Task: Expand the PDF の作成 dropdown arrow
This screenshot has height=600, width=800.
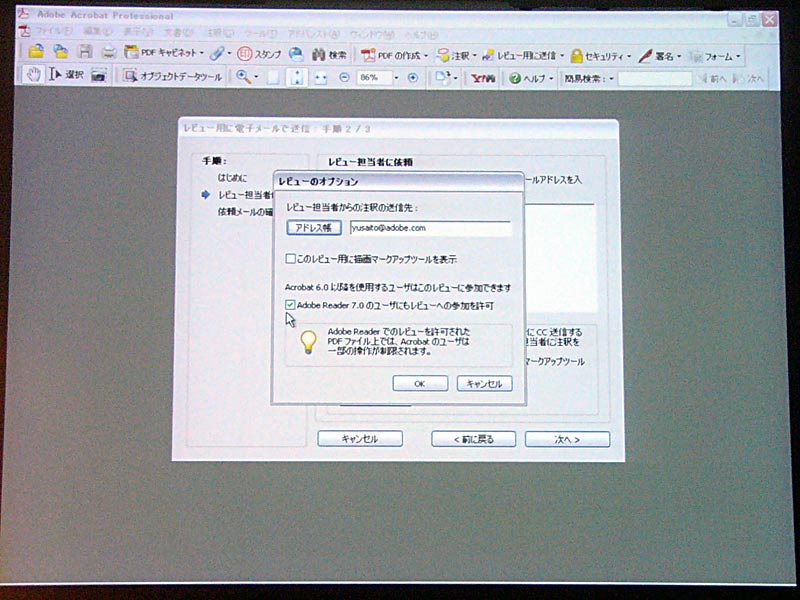Action: [426, 56]
